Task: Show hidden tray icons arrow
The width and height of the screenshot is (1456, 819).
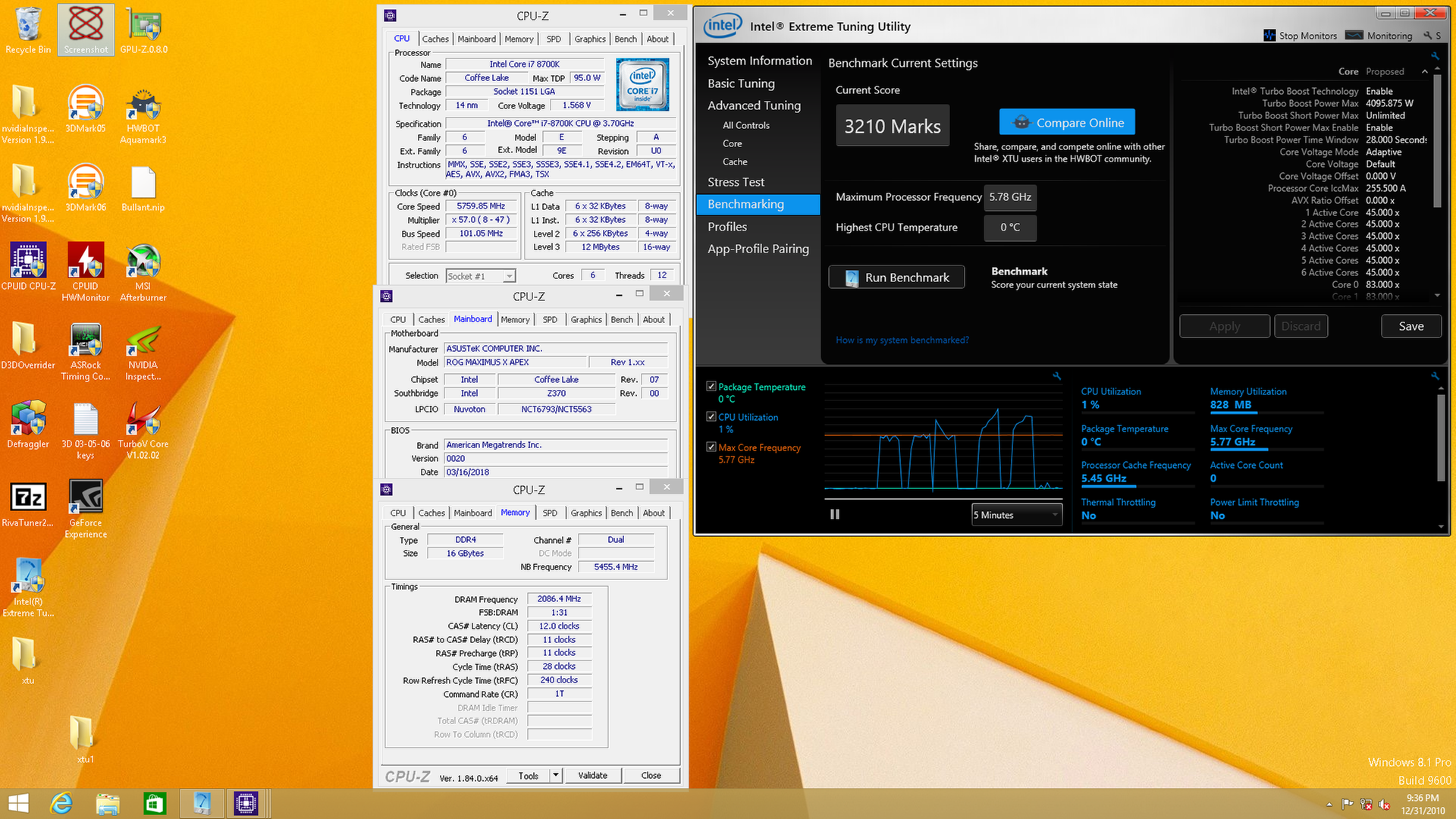Action: point(1329,804)
